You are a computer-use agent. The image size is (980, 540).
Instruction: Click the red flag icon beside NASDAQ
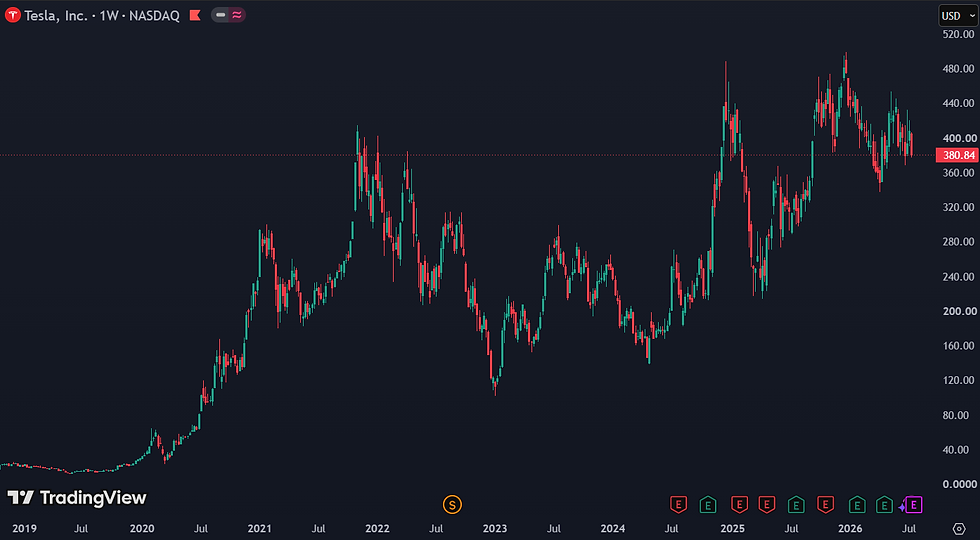point(195,16)
